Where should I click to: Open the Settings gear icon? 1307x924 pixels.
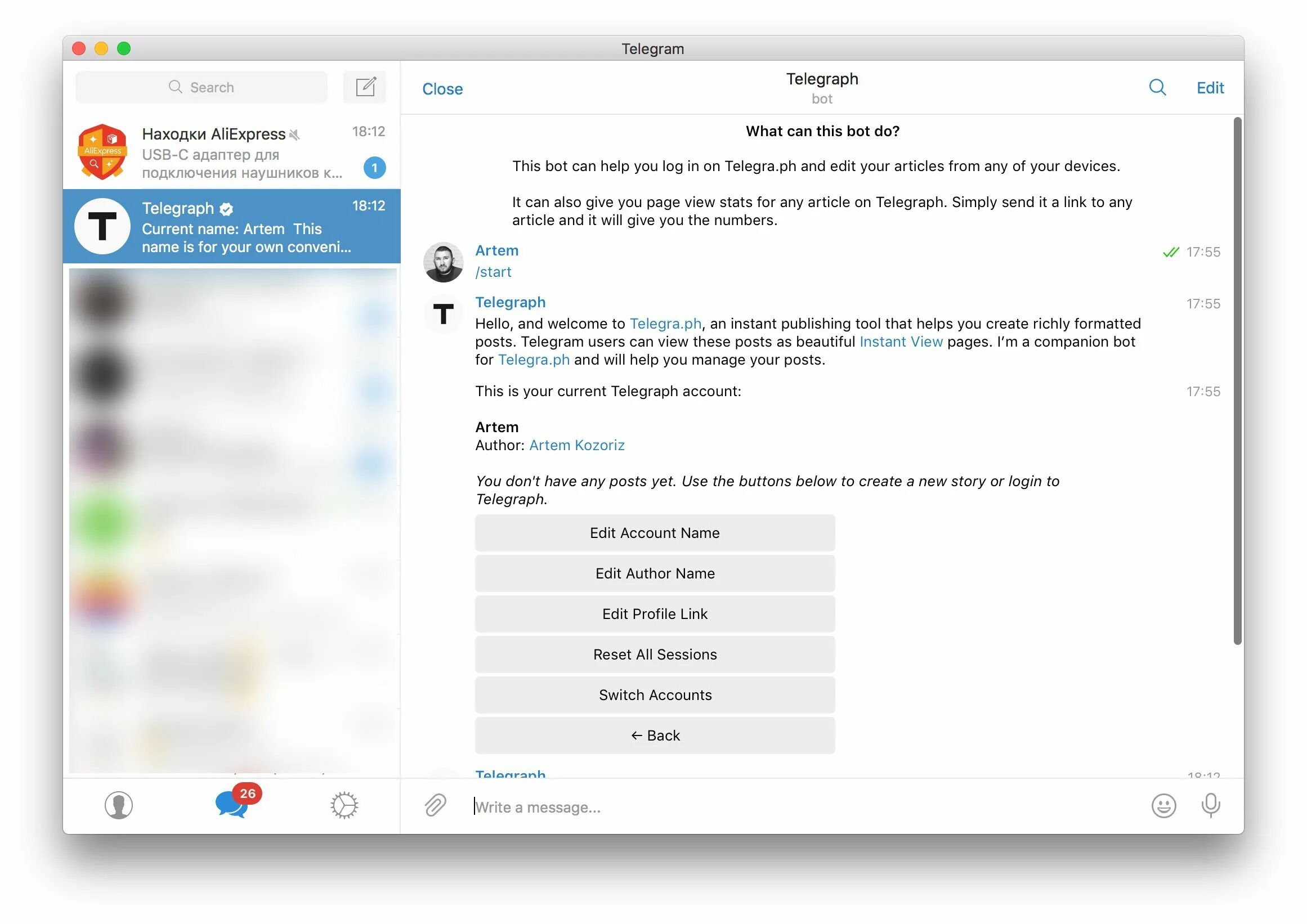point(344,805)
